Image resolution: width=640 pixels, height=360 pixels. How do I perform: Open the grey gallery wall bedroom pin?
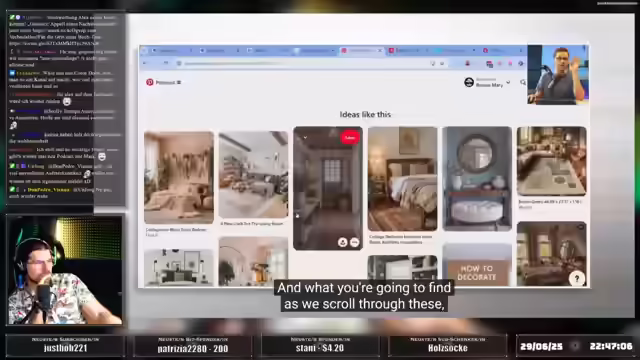[179, 268]
